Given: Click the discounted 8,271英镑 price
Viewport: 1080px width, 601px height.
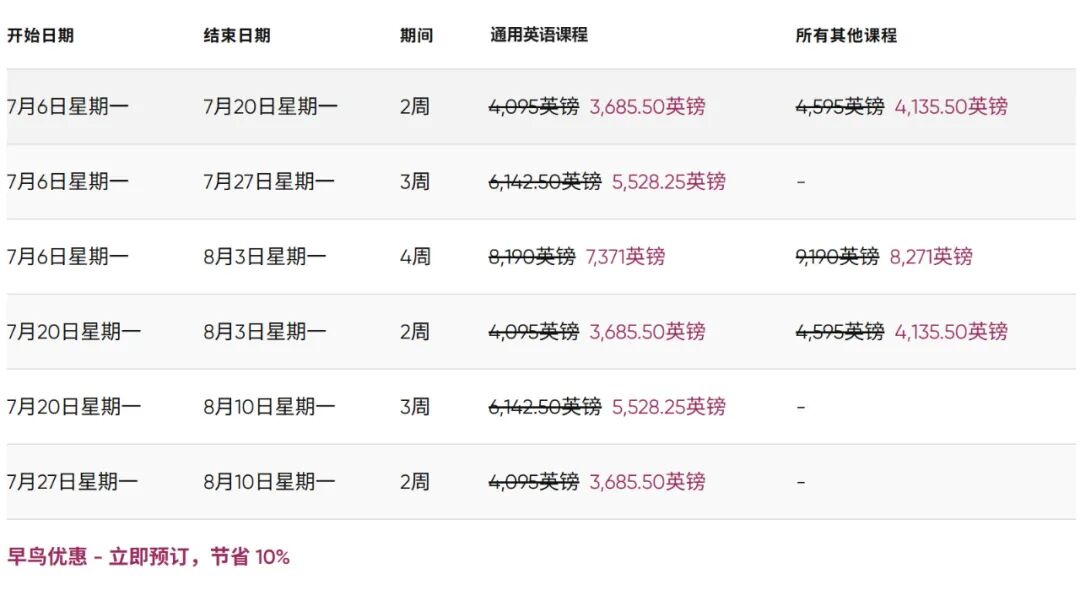Looking at the screenshot, I should (931, 257).
